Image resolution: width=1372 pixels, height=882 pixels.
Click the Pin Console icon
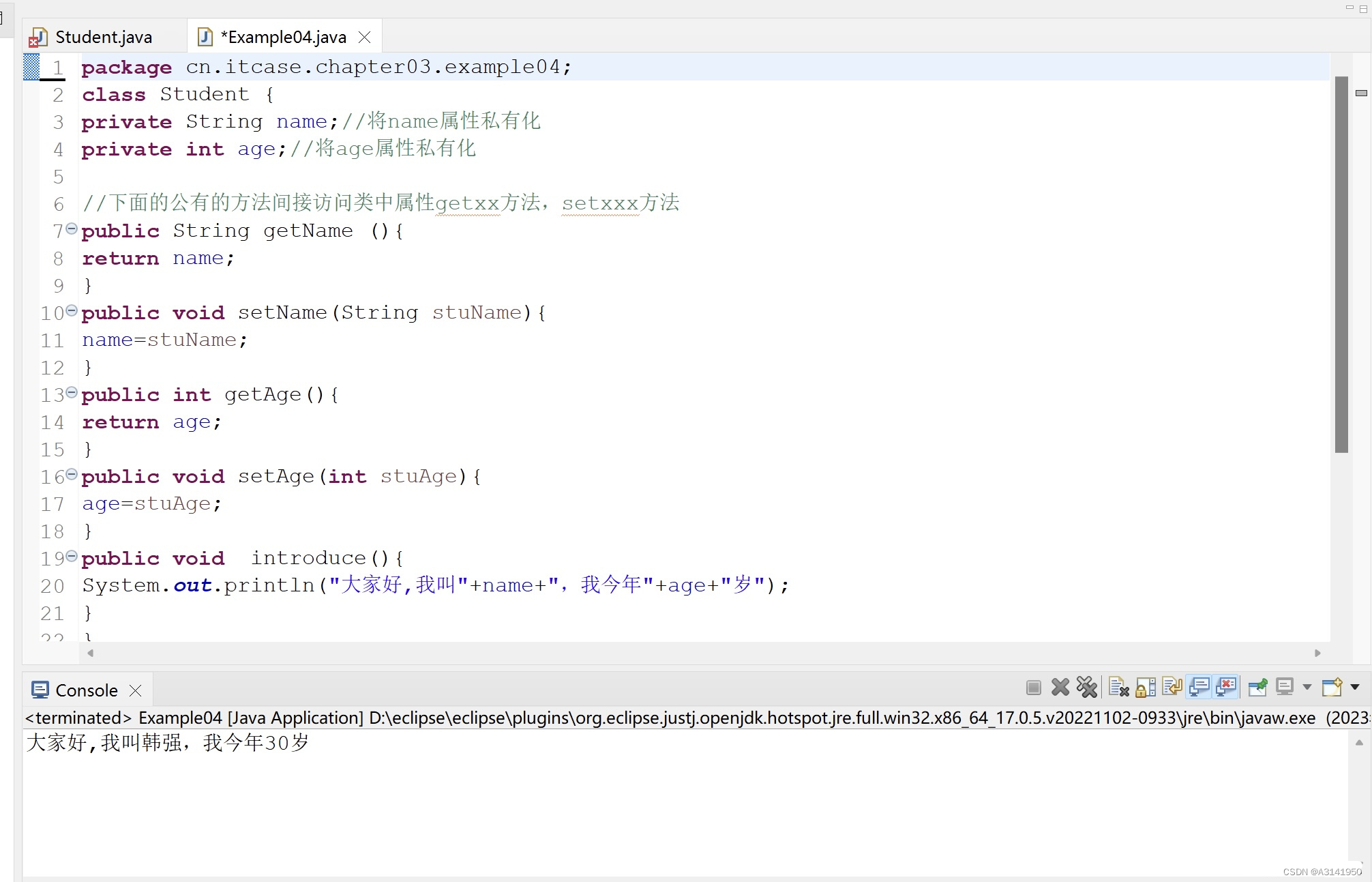[x=1258, y=688]
